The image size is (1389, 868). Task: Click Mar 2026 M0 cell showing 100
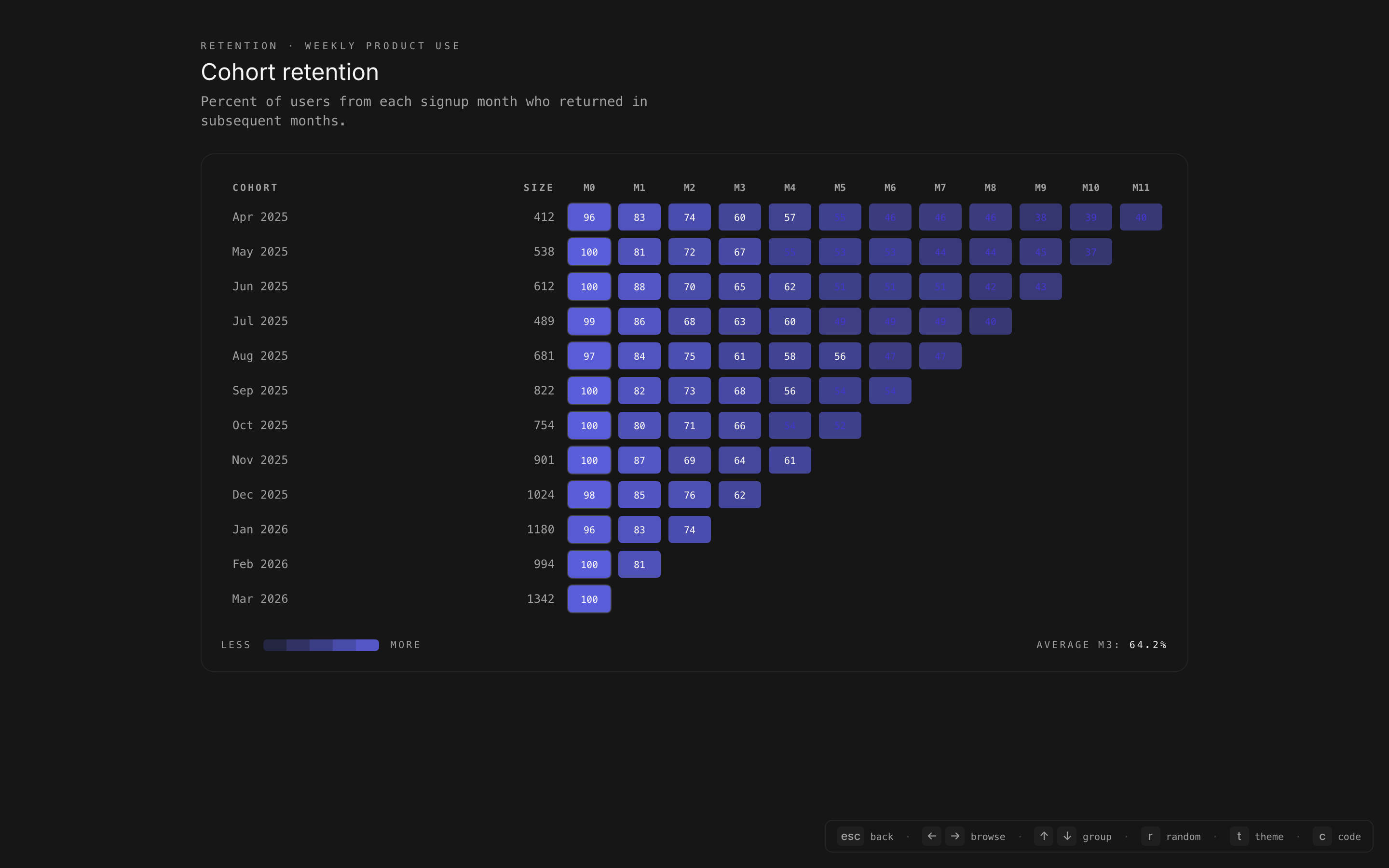tap(589, 599)
